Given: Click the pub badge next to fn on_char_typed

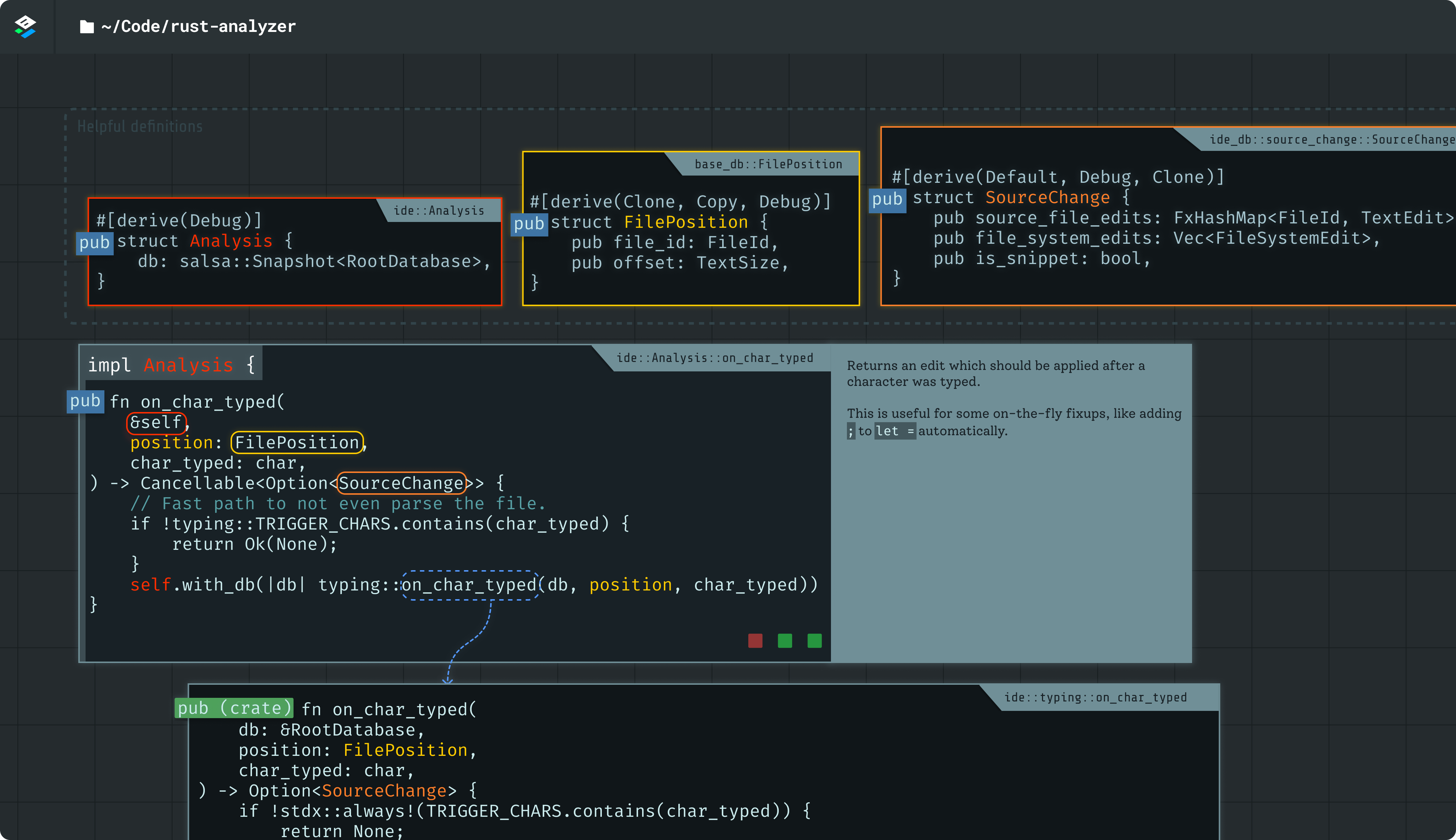Looking at the screenshot, I should pyautogui.click(x=85, y=401).
